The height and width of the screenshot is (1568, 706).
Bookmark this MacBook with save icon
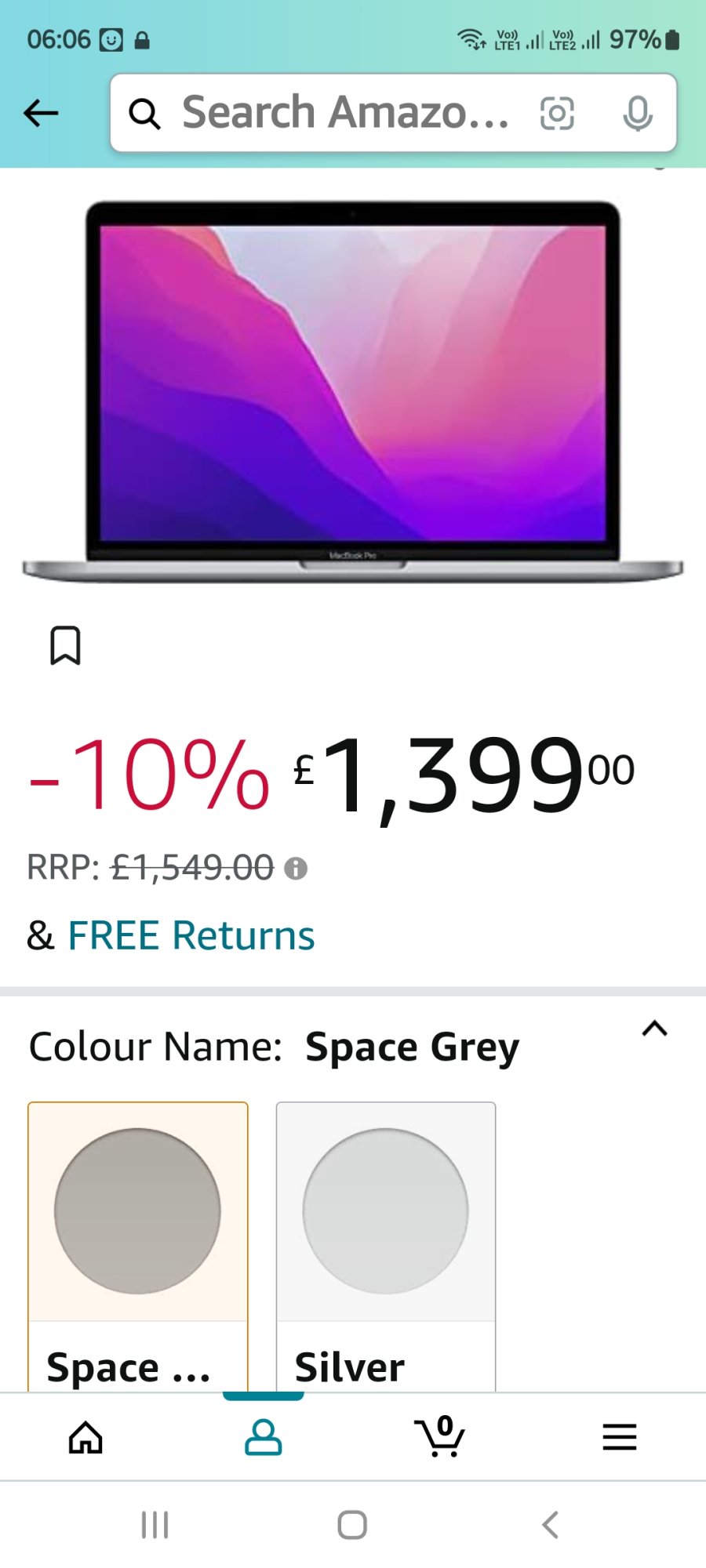[x=65, y=645]
